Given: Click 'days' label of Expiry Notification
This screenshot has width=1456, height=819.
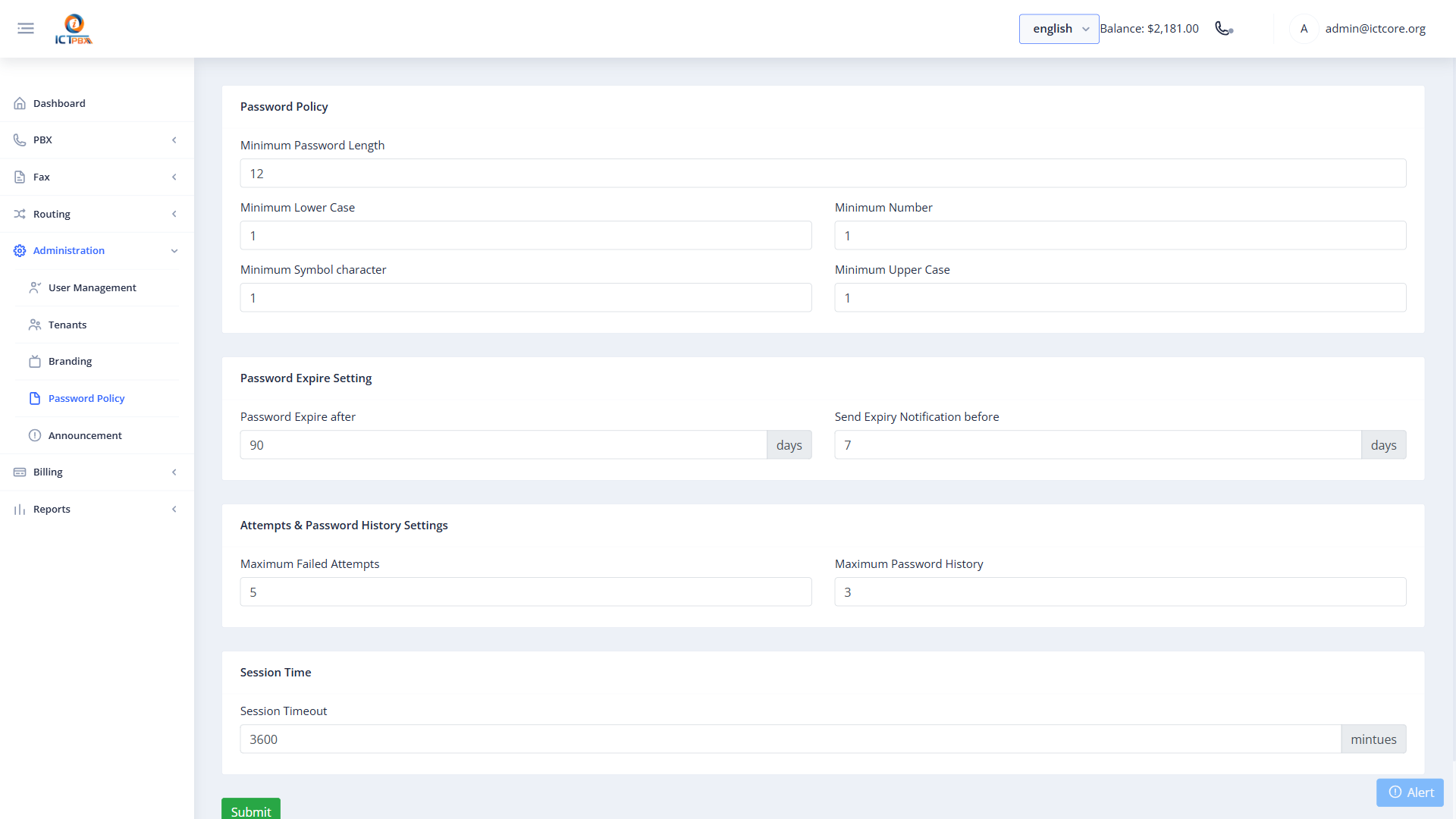Looking at the screenshot, I should pyautogui.click(x=1383, y=445).
